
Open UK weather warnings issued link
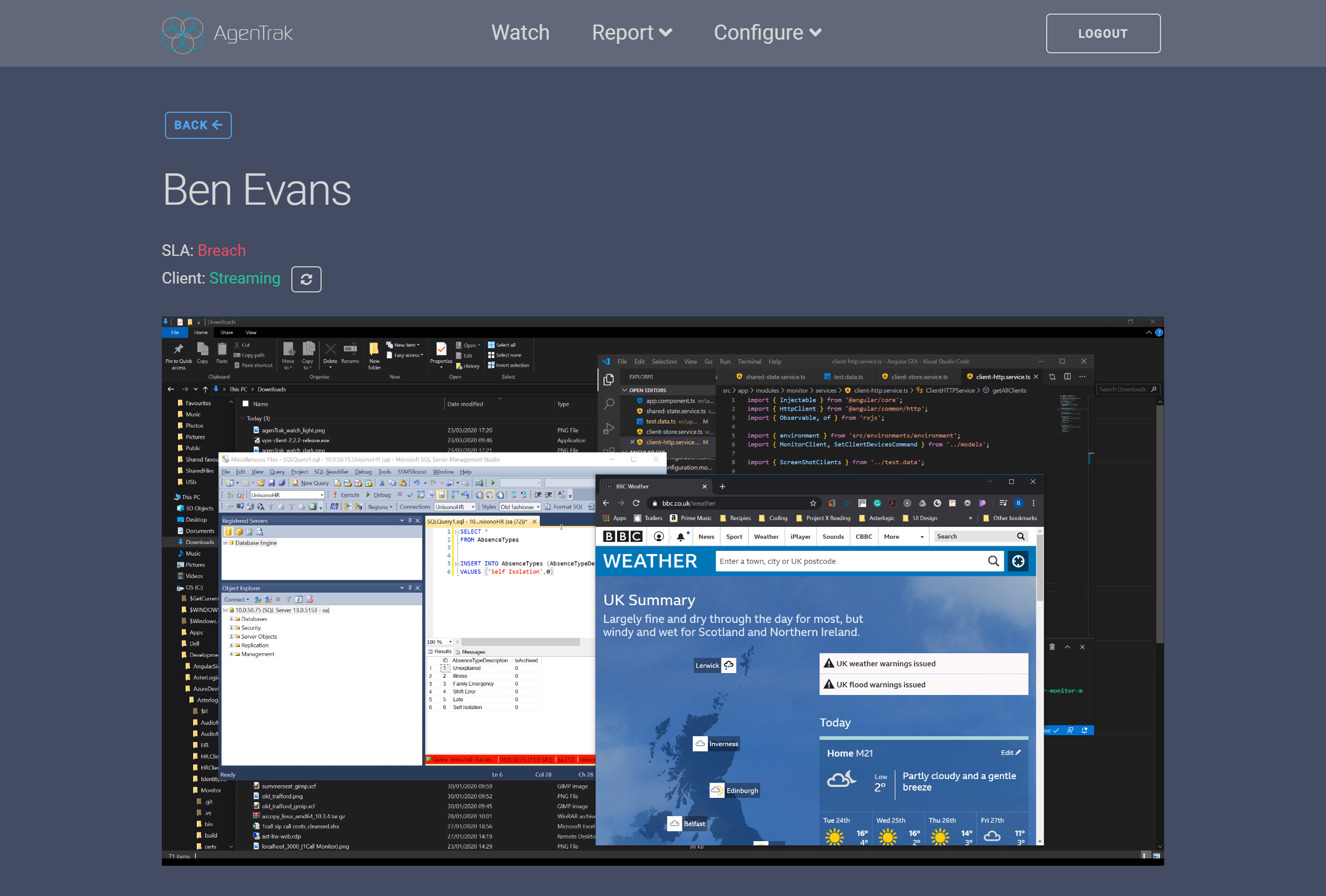coord(885,663)
